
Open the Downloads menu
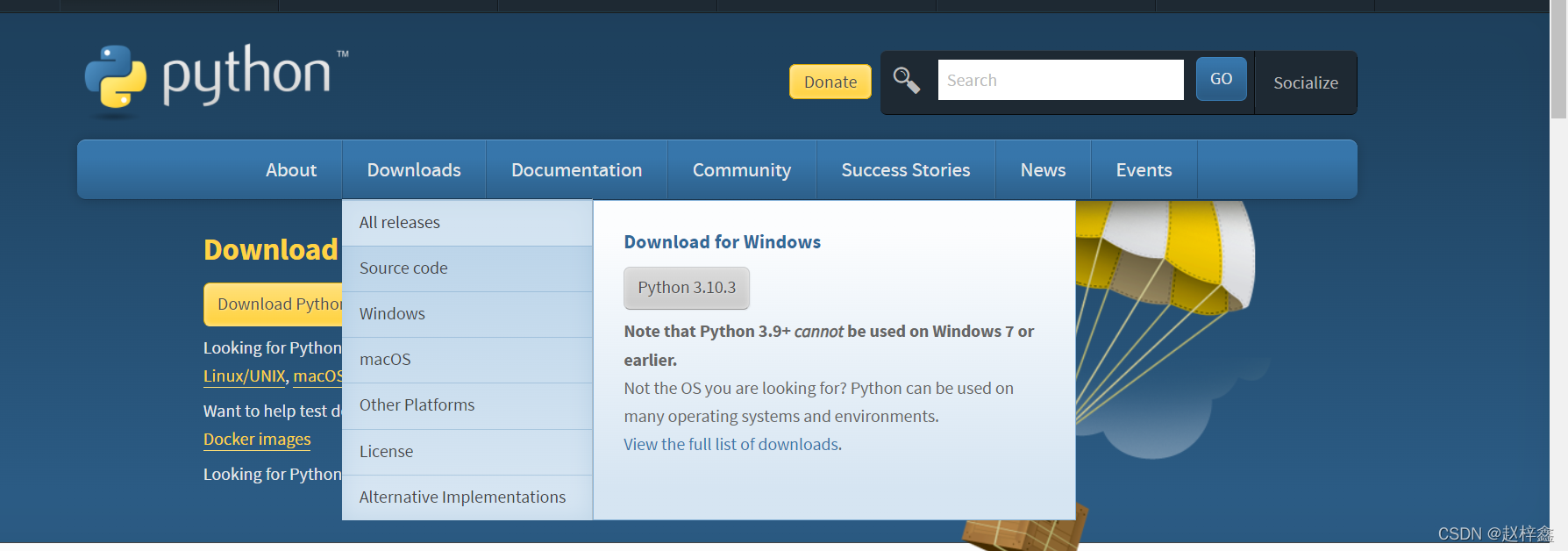pos(414,169)
